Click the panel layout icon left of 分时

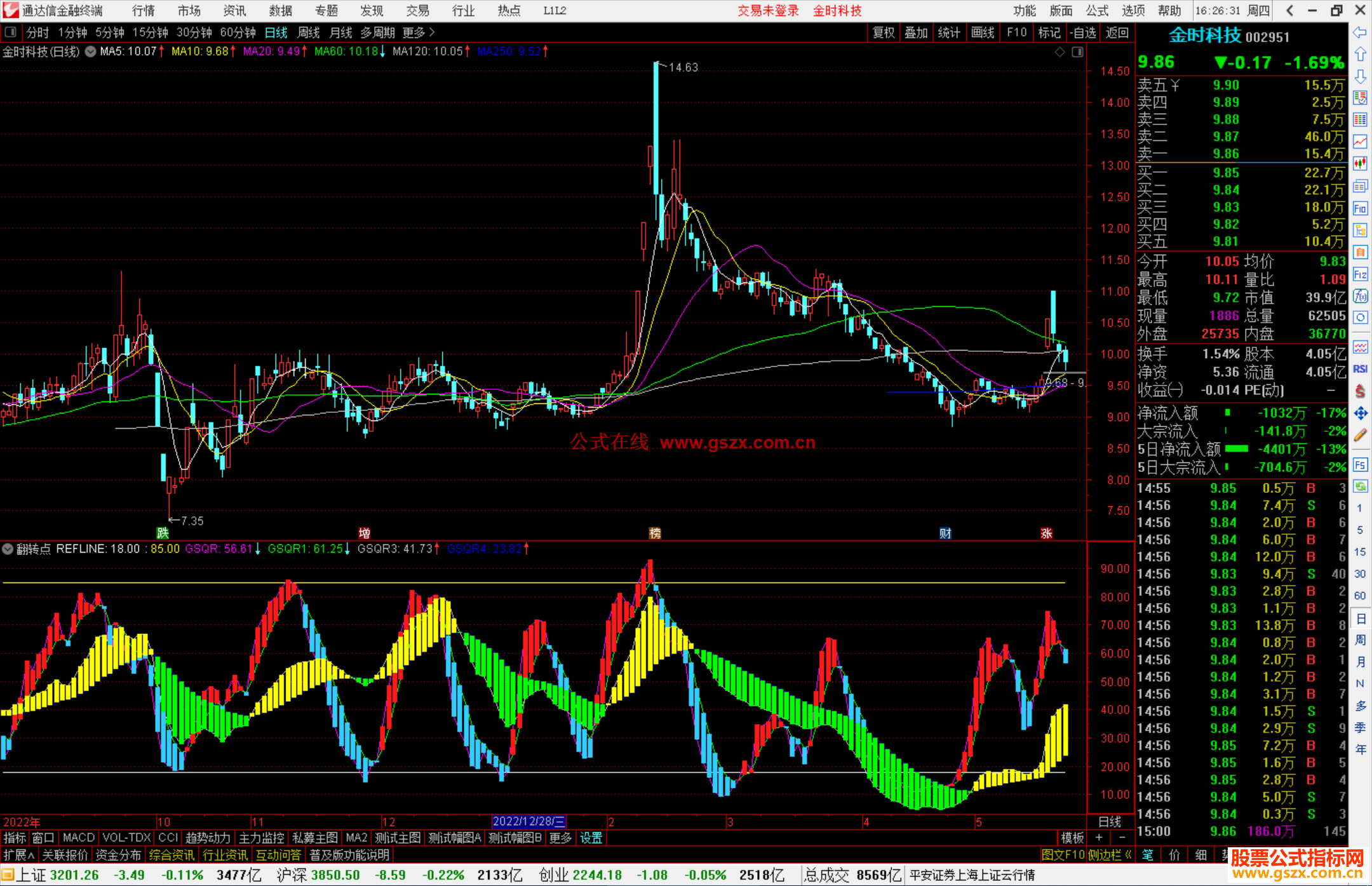click(x=11, y=32)
